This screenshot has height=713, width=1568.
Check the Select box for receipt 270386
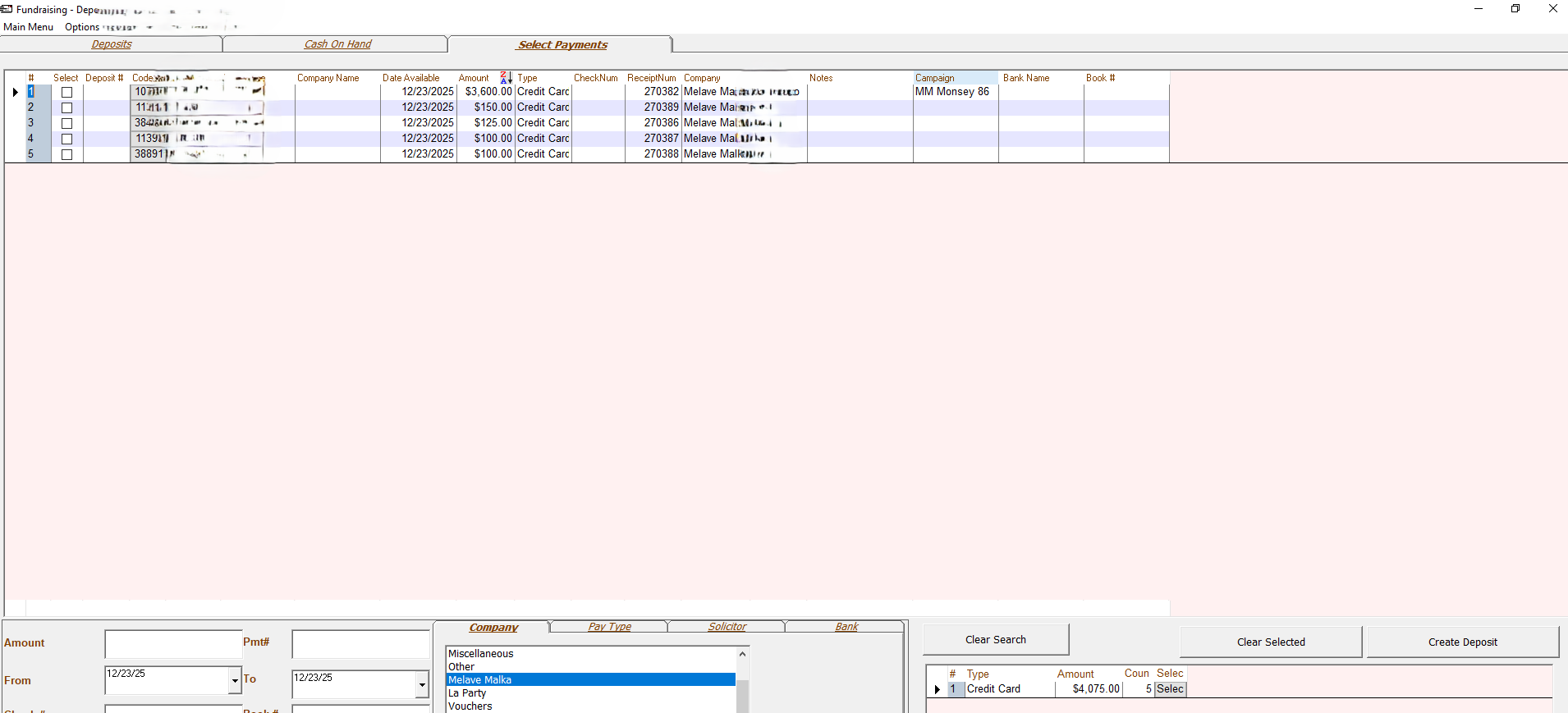(x=67, y=123)
